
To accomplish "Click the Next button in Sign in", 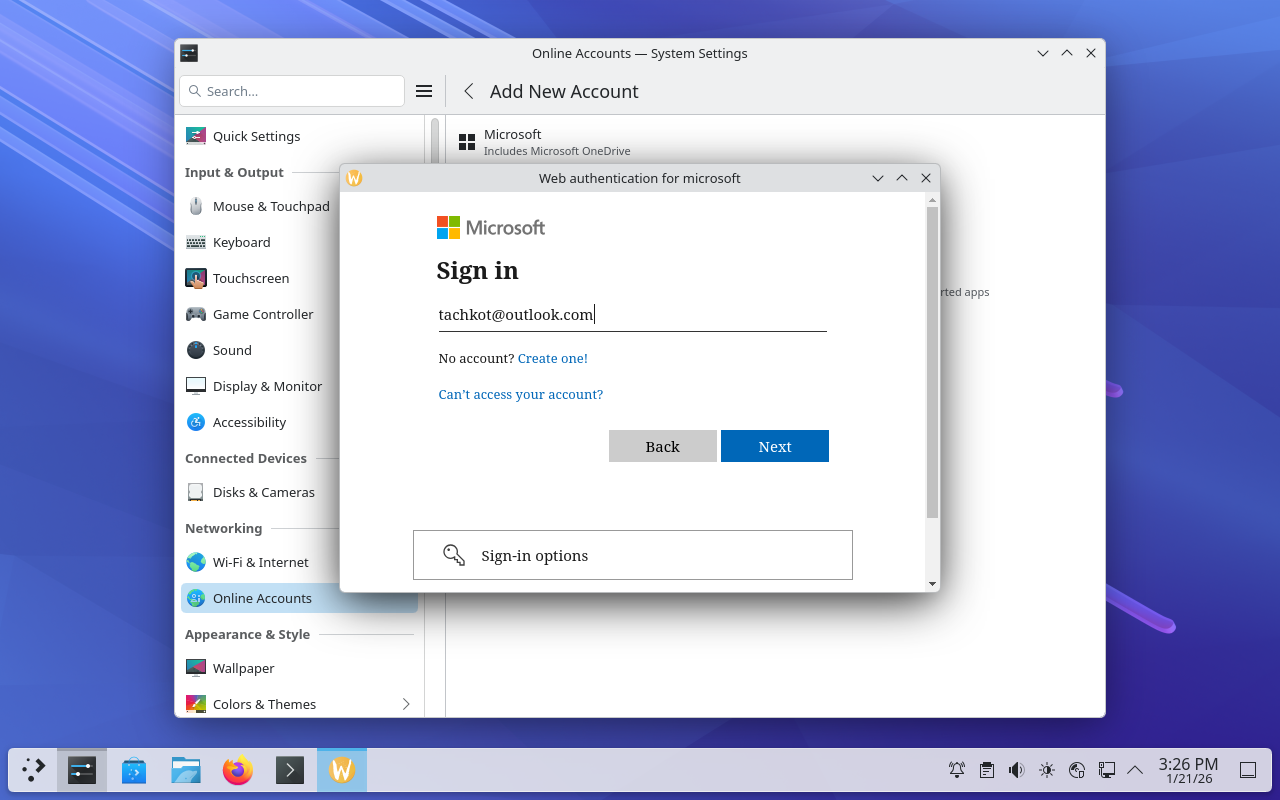I will tap(774, 446).
